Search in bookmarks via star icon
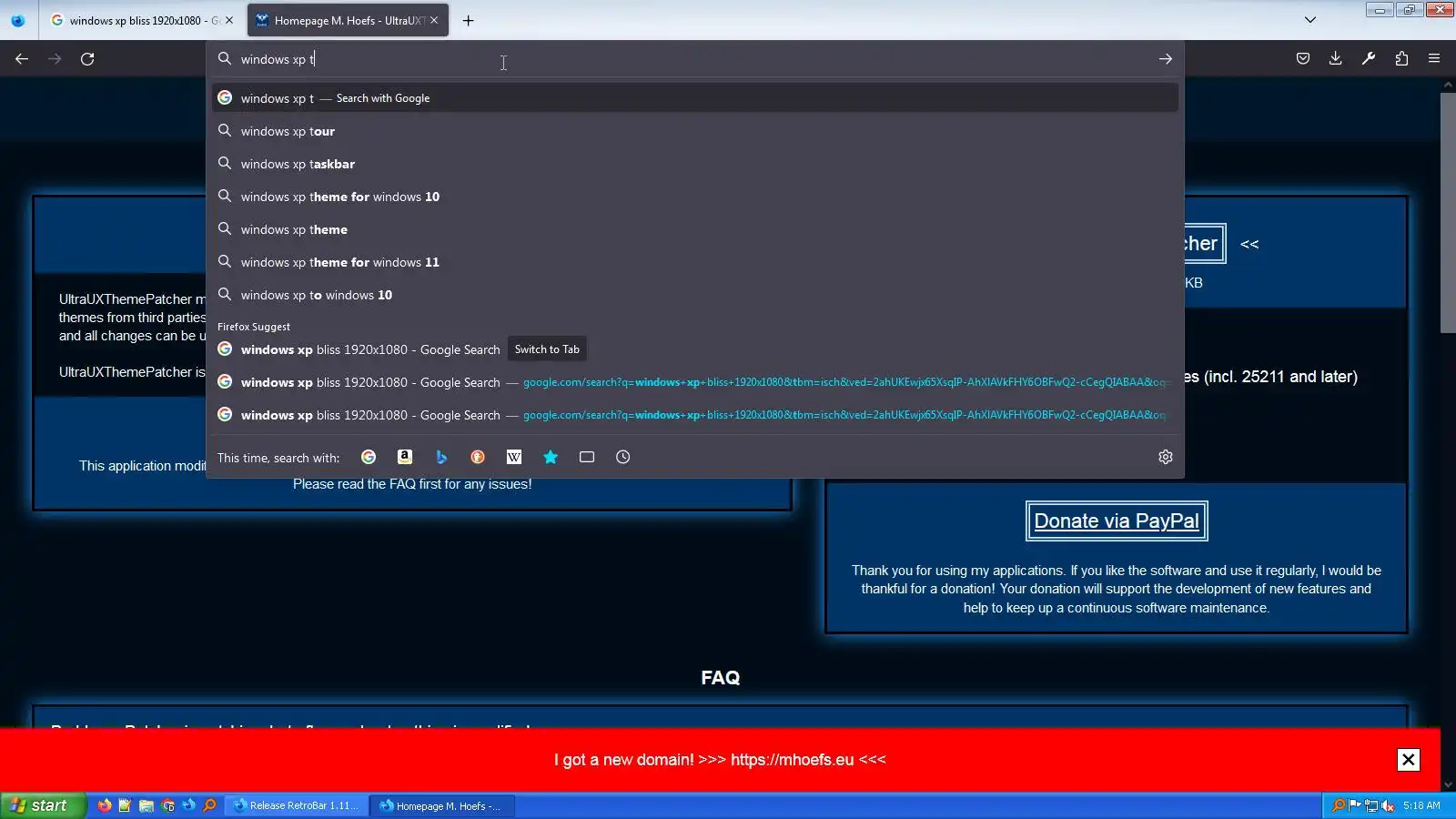 551,457
